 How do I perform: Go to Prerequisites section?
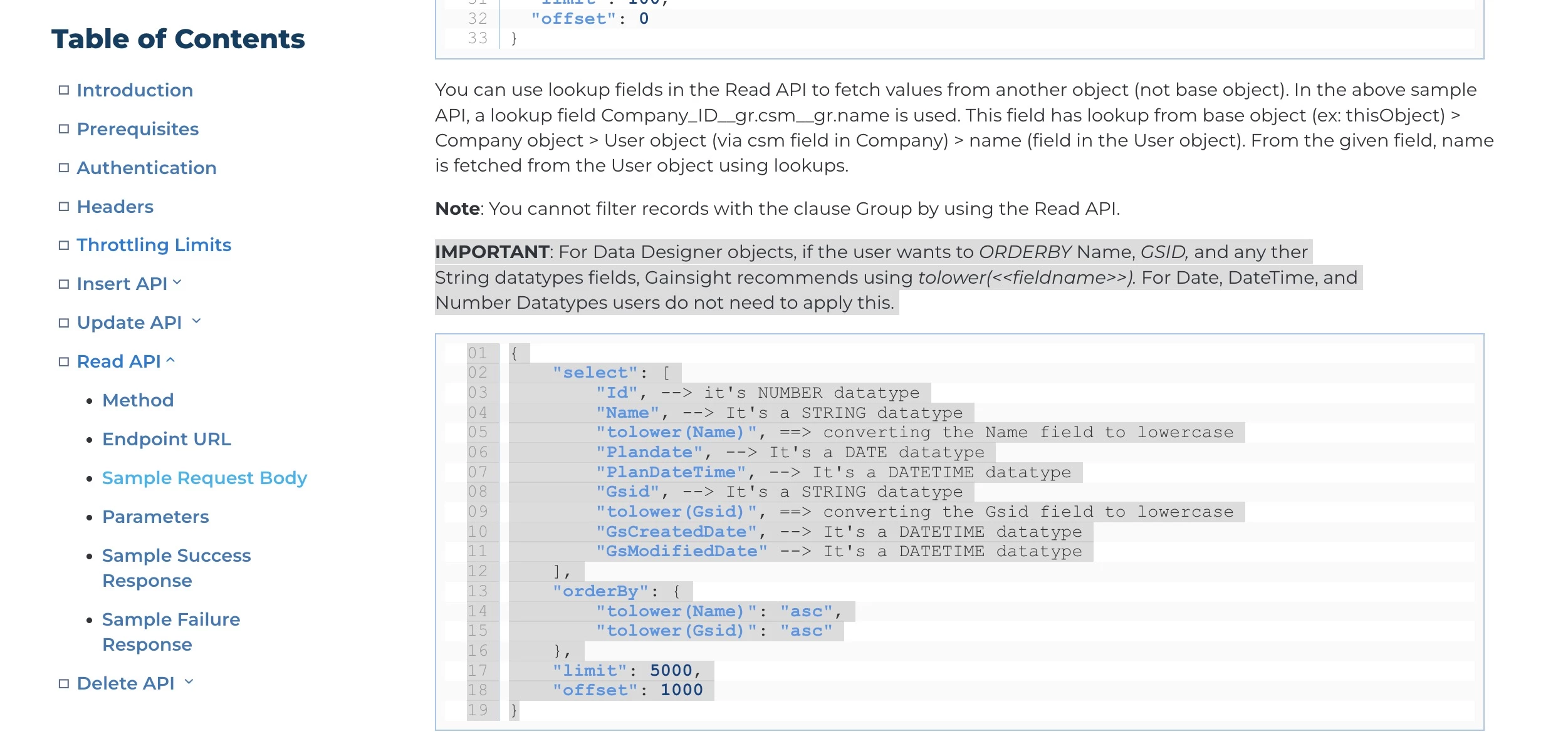137,129
